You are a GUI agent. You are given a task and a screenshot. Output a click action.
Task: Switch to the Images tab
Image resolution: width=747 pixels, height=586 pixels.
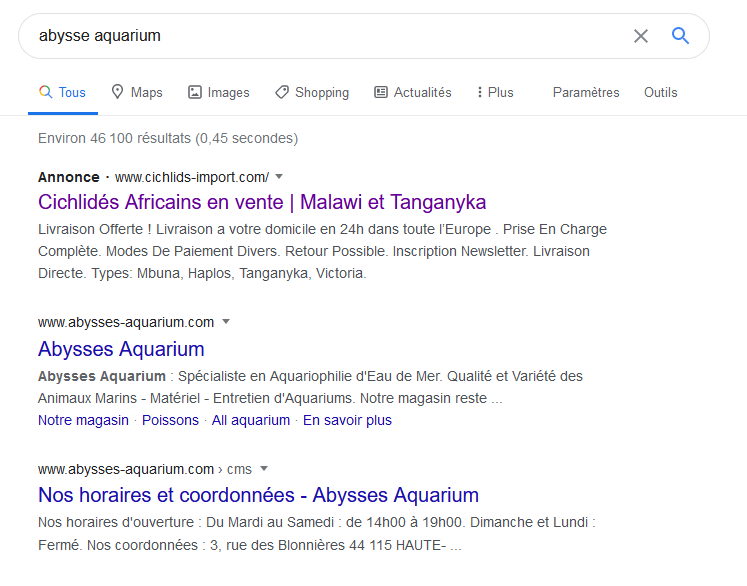pos(219,92)
